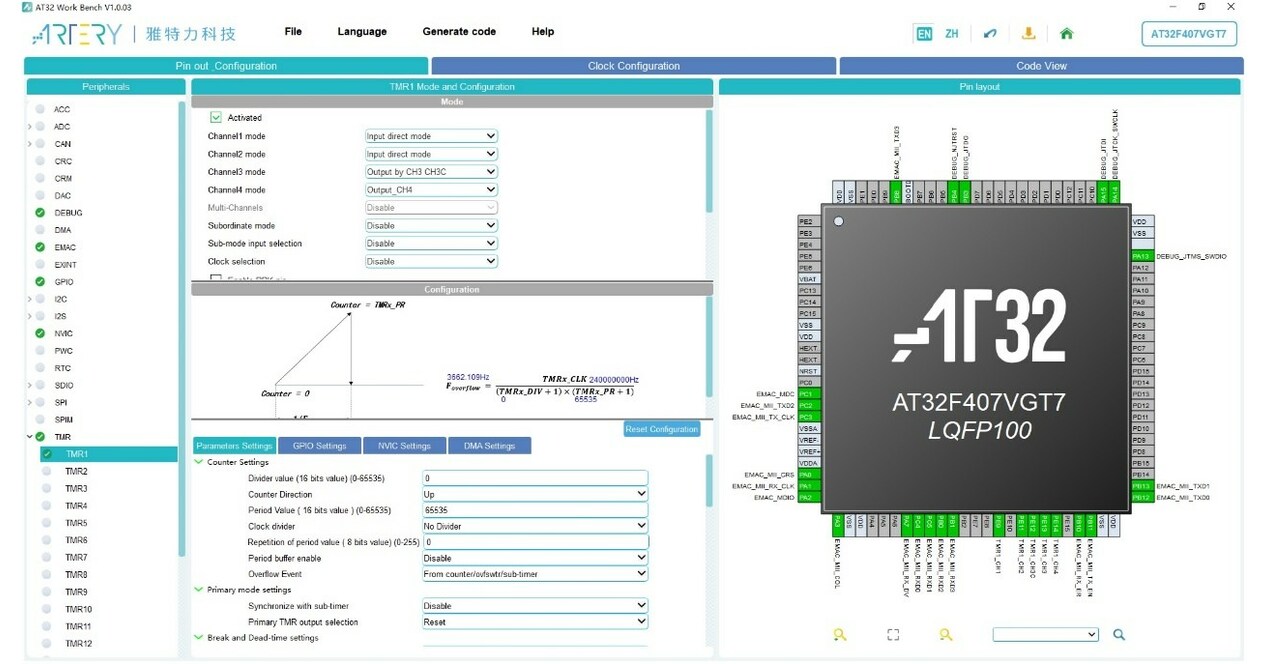Switch interface language with EN icon
This screenshot has width=1268, height=664.
click(923, 33)
